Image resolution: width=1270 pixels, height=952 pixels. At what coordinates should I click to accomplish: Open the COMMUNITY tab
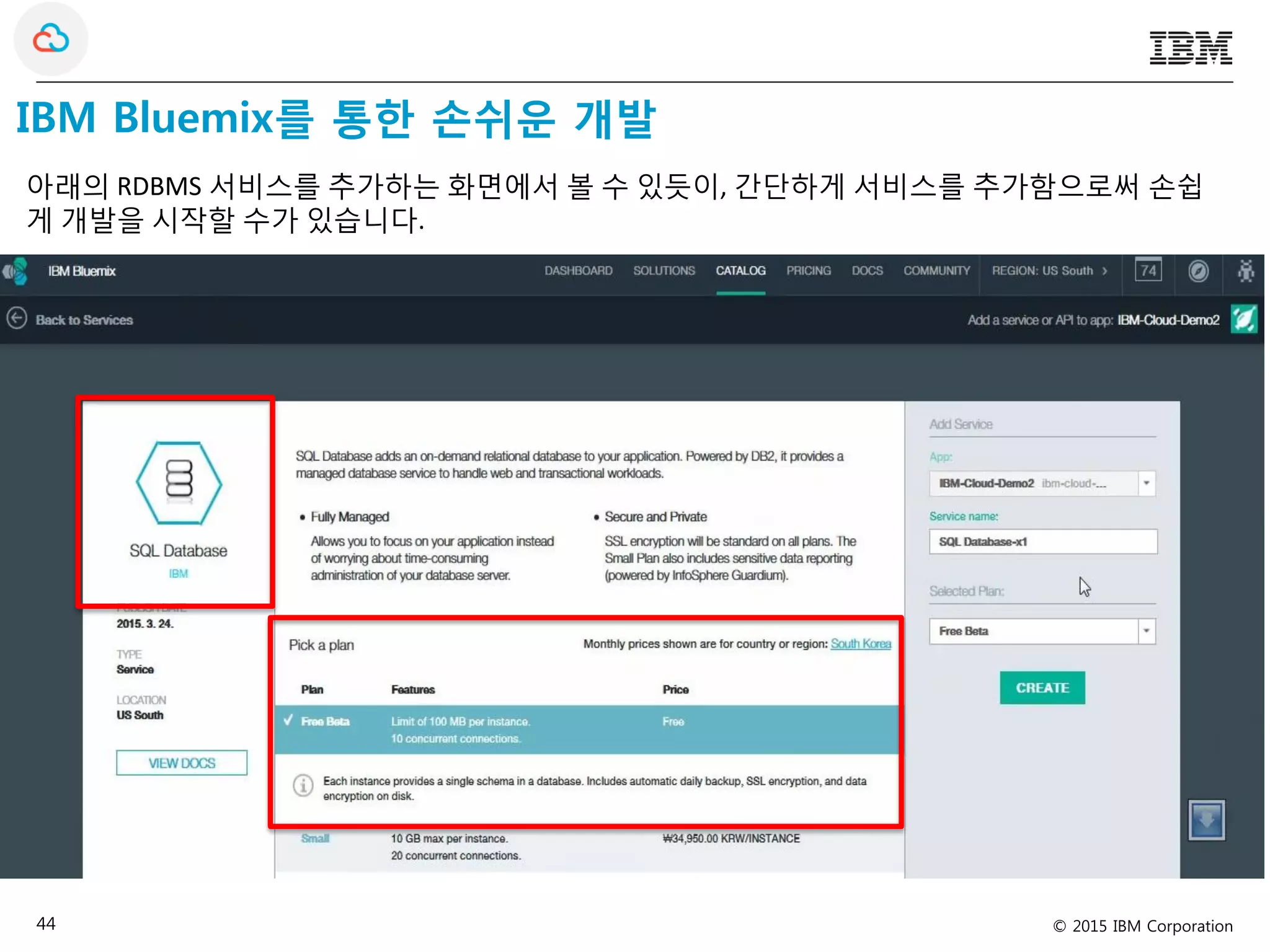click(x=936, y=271)
